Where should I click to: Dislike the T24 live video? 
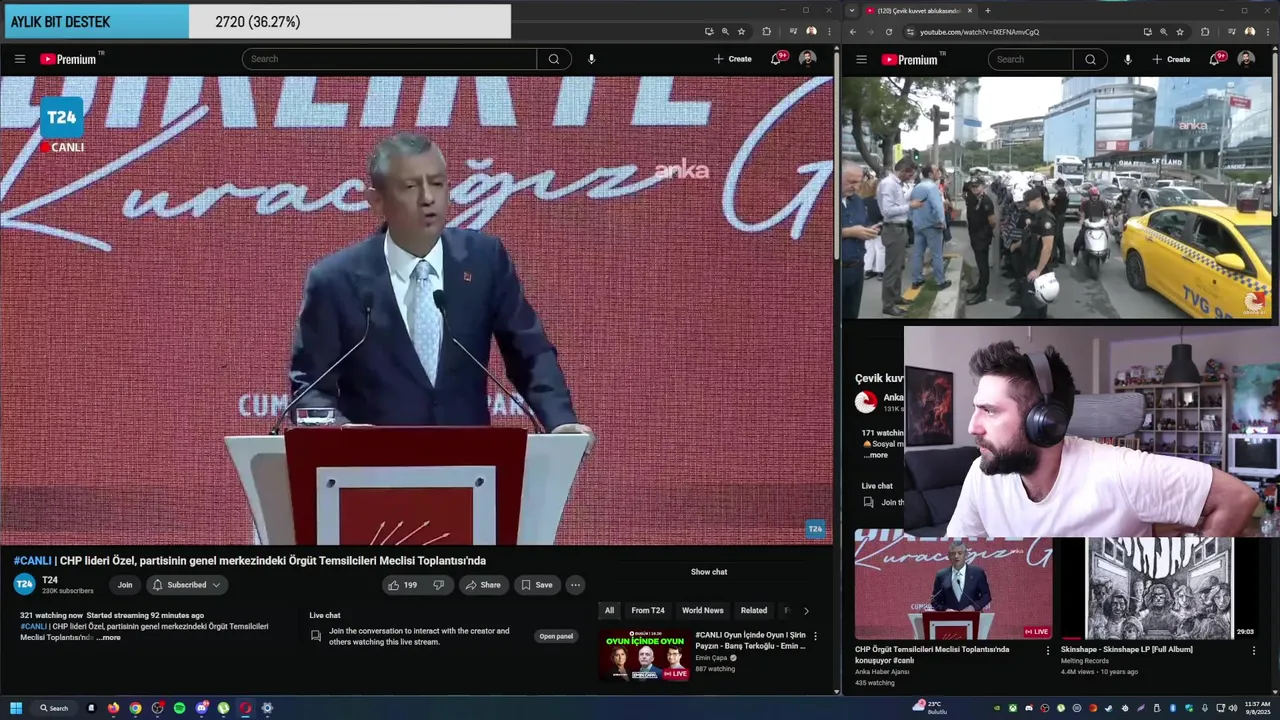pyautogui.click(x=438, y=585)
